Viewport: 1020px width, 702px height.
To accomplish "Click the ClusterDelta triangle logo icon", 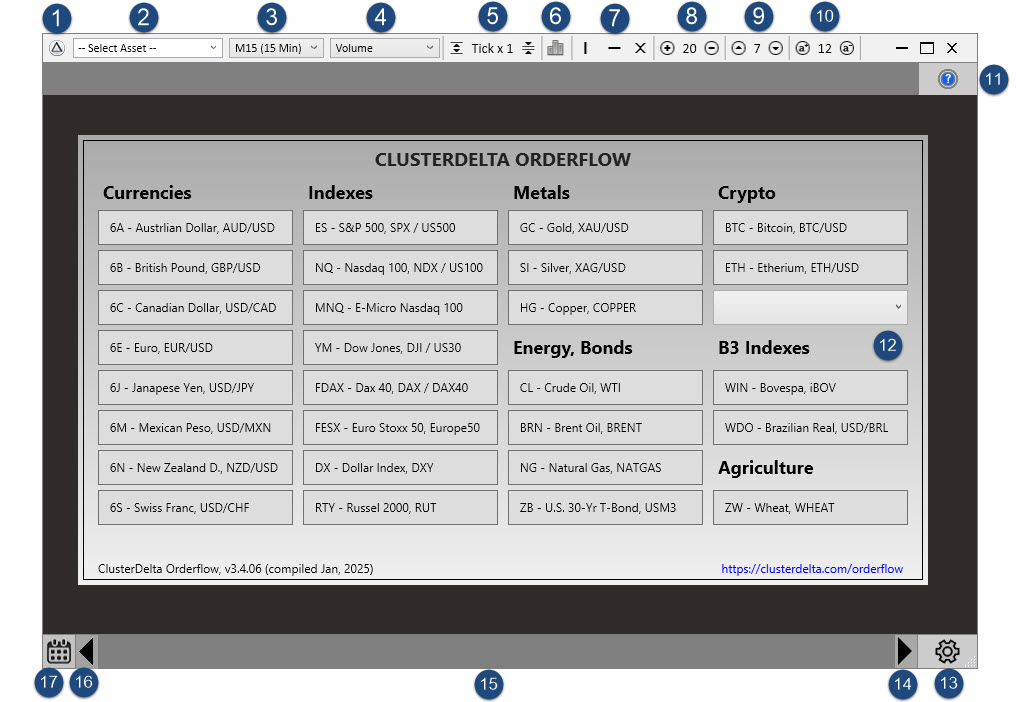I will (57, 48).
